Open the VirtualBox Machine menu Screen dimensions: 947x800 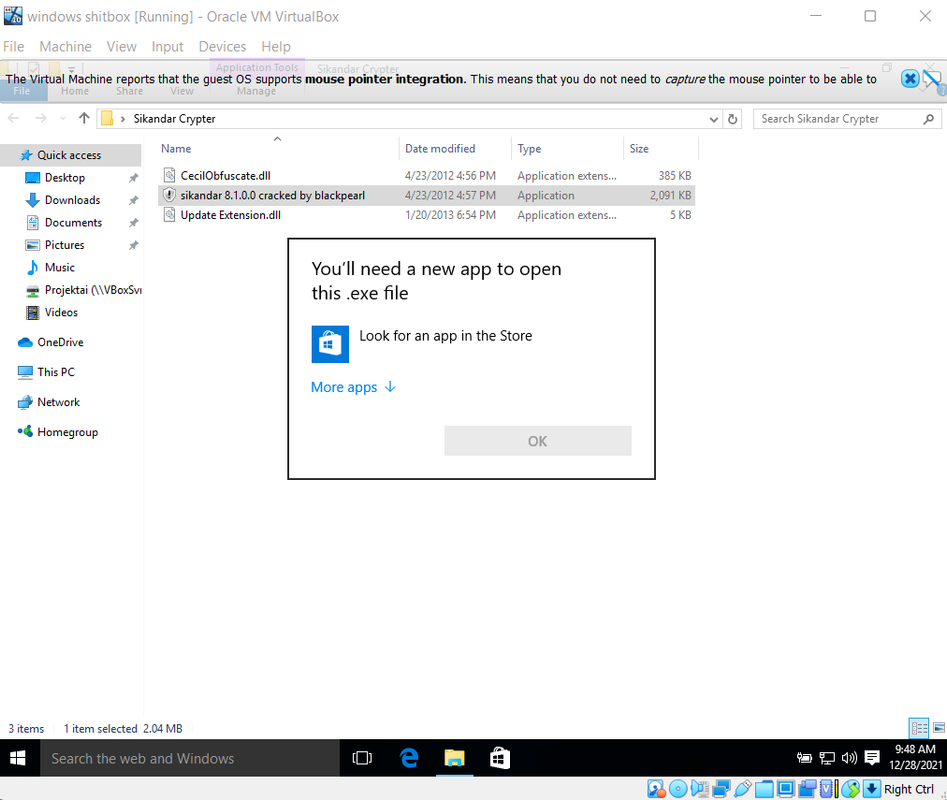coord(65,46)
